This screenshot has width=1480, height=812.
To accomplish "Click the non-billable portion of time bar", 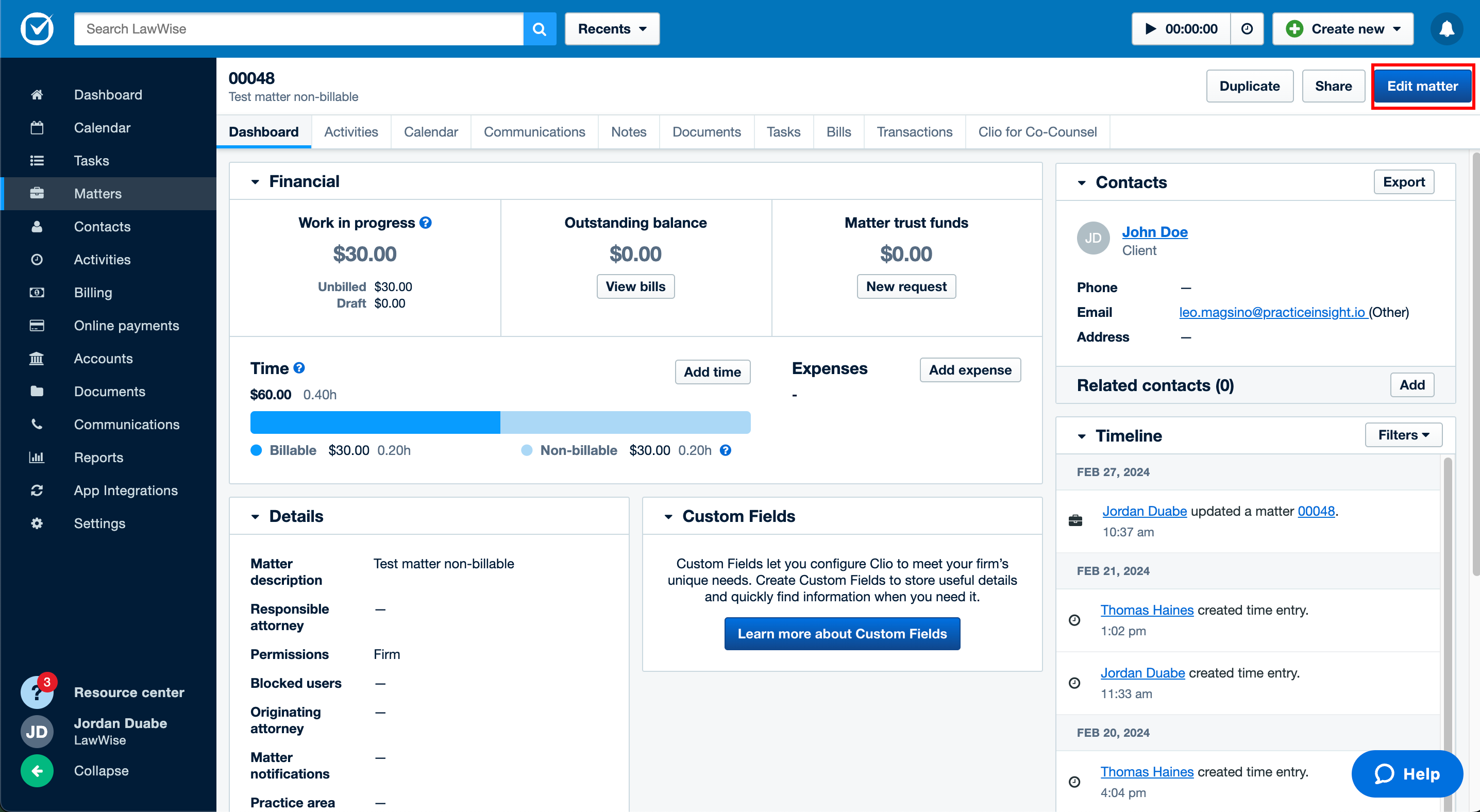I will pos(625,422).
